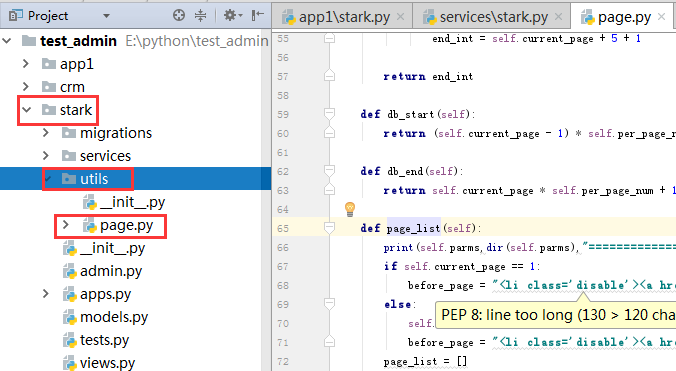Expand the services folder
The height and width of the screenshot is (371, 676).
point(46,156)
